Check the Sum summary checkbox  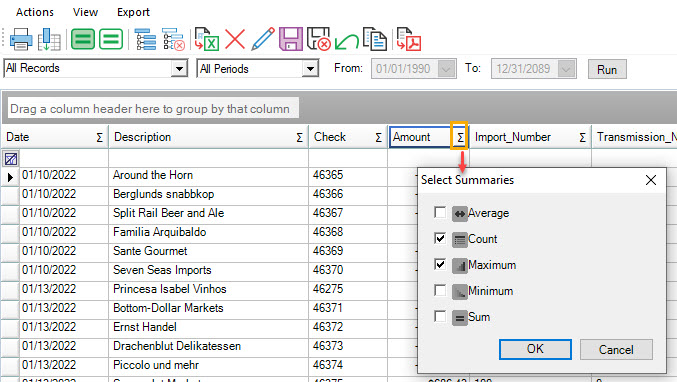[x=440, y=316]
